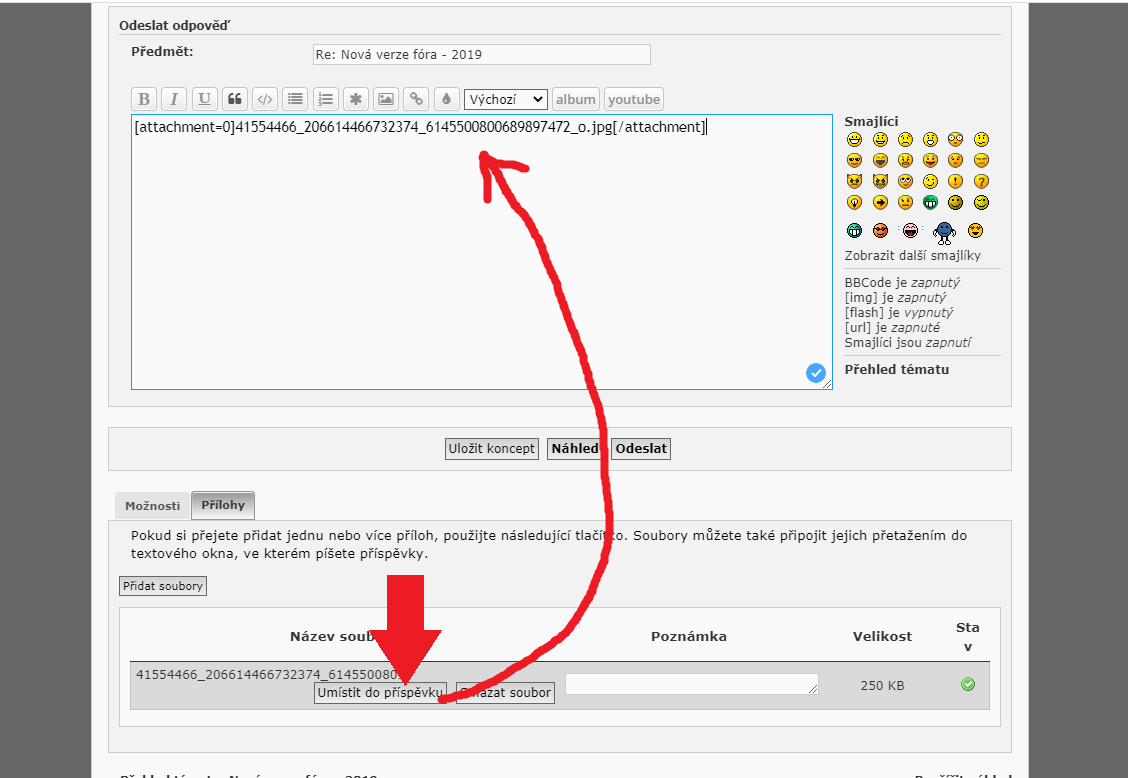1128x778 pixels.
Task: Switch to the Možnosti tab
Action: point(152,506)
